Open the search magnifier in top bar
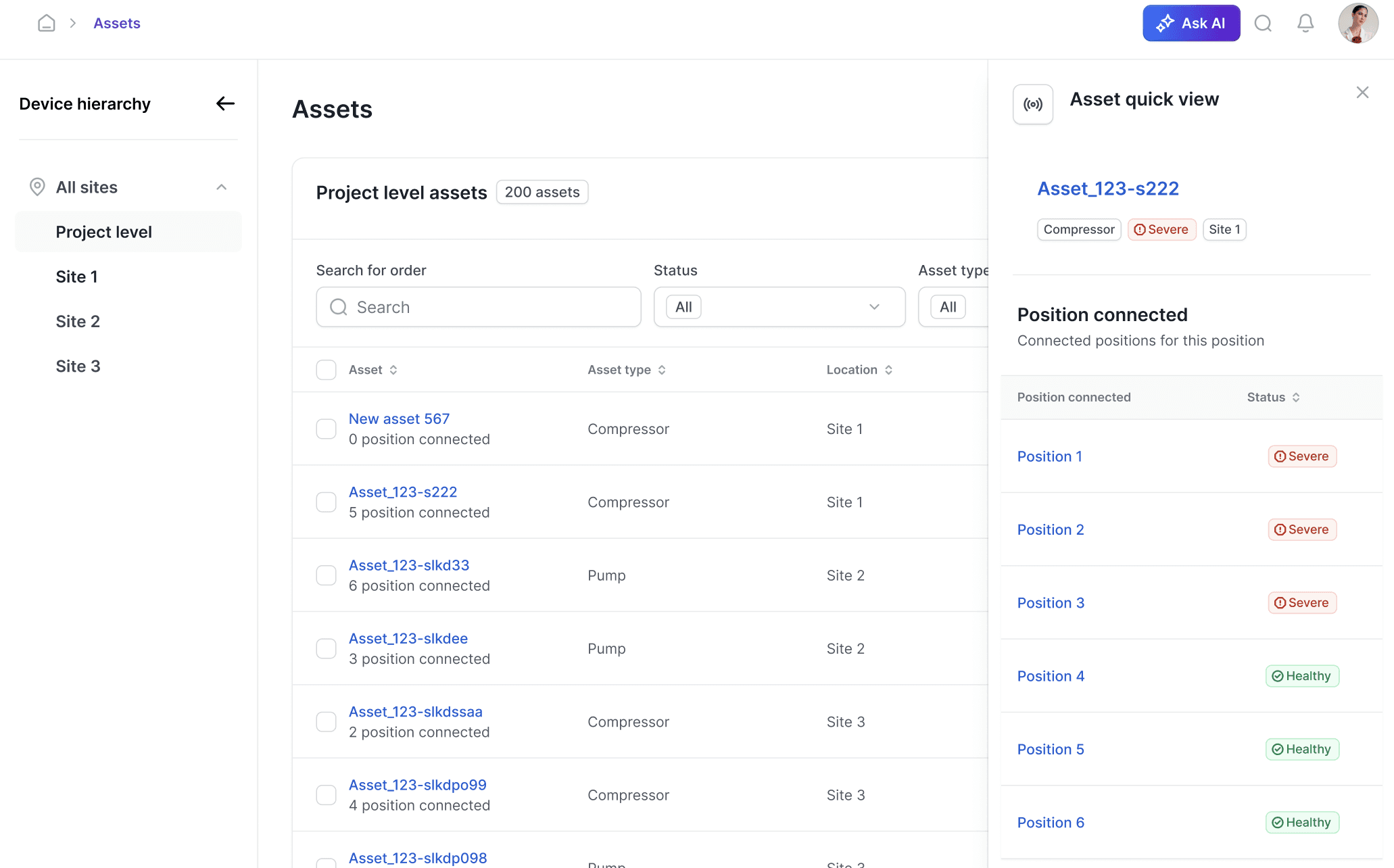 pyautogui.click(x=1263, y=24)
